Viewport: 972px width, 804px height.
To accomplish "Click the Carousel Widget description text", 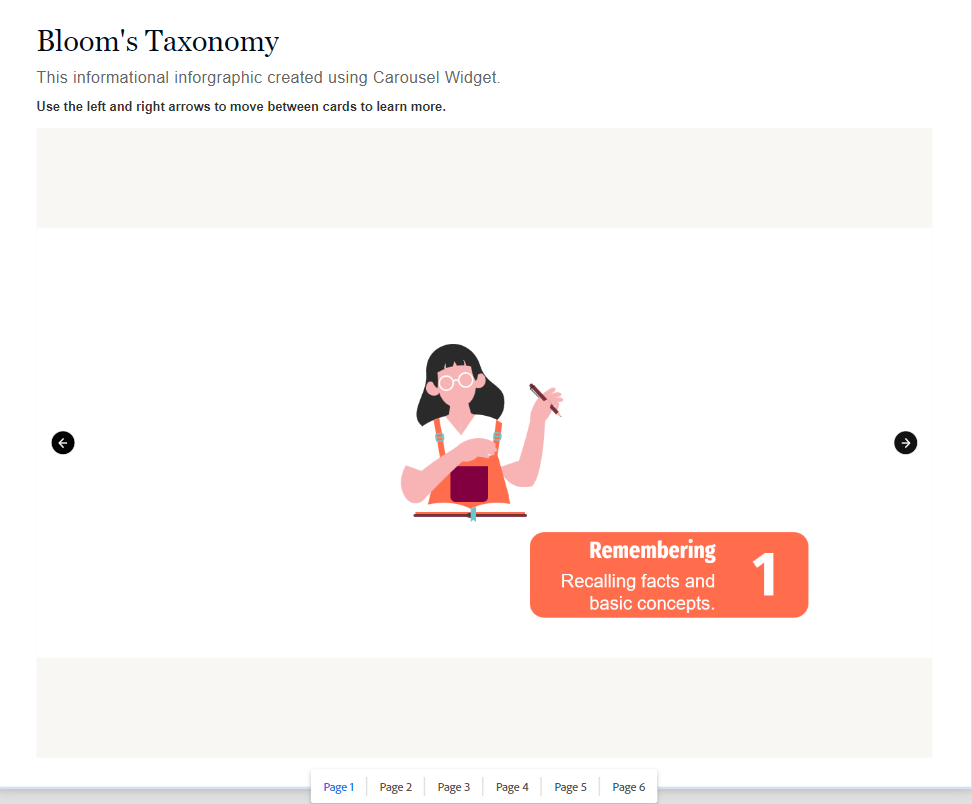I will coord(268,77).
